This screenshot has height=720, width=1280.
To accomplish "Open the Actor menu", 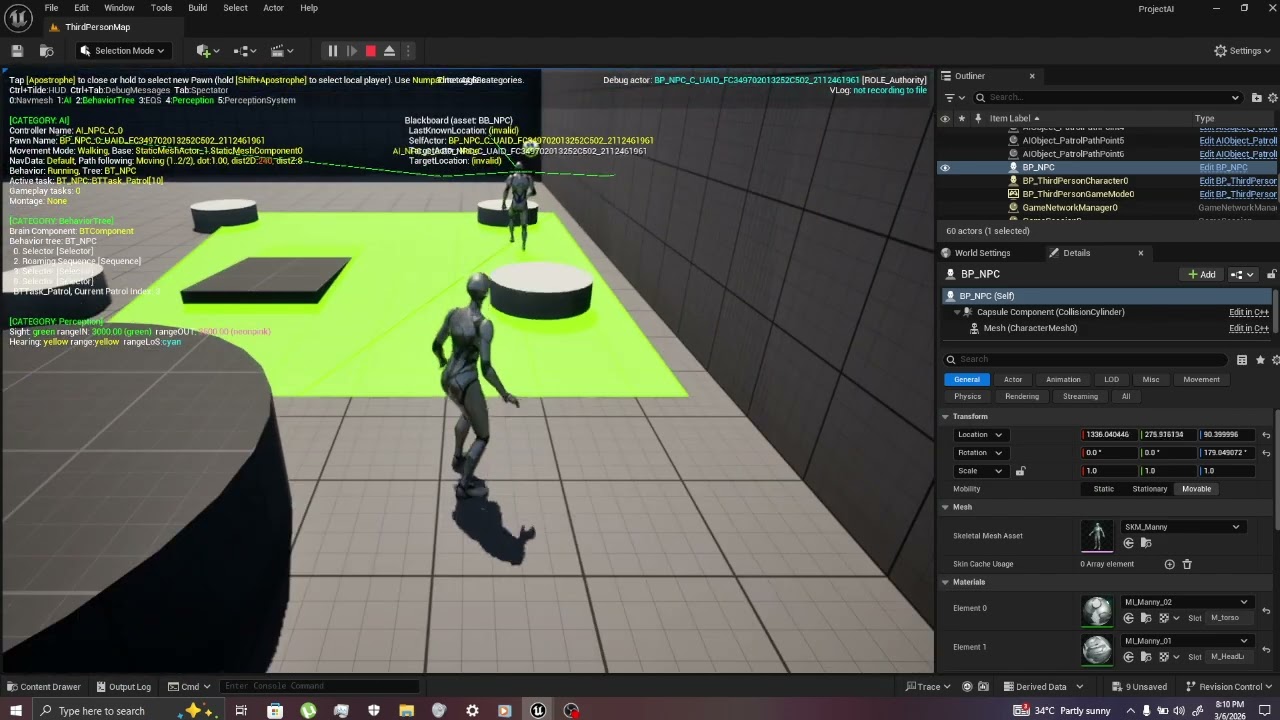I will [x=273, y=8].
